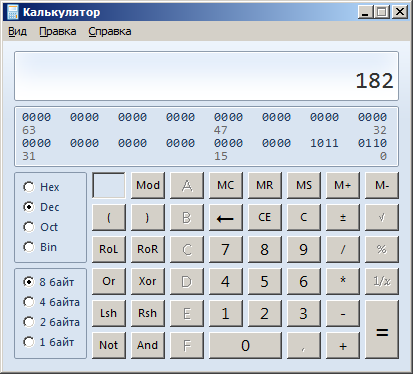Screen dimensions: 413x374
Task: Minimize the Калькулятор window
Action: 366,12
